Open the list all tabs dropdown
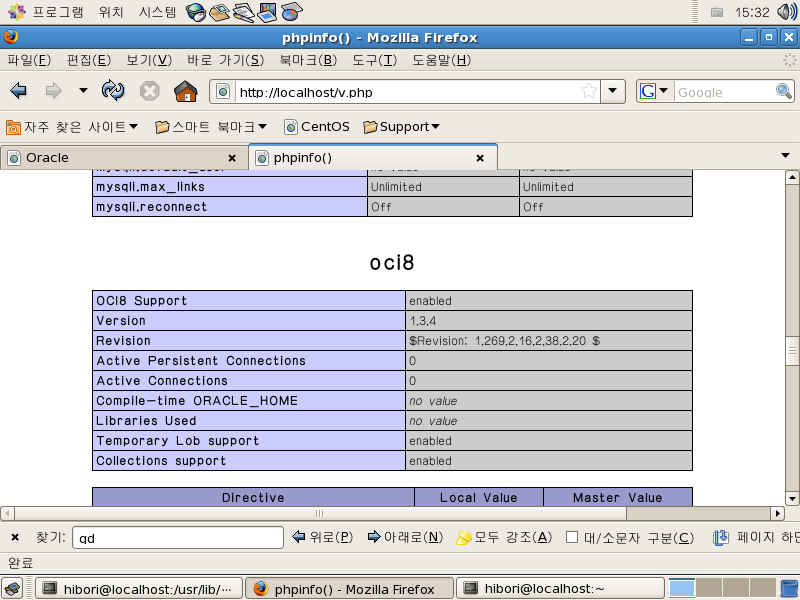The image size is (800, 600). [x=786, y=156]
